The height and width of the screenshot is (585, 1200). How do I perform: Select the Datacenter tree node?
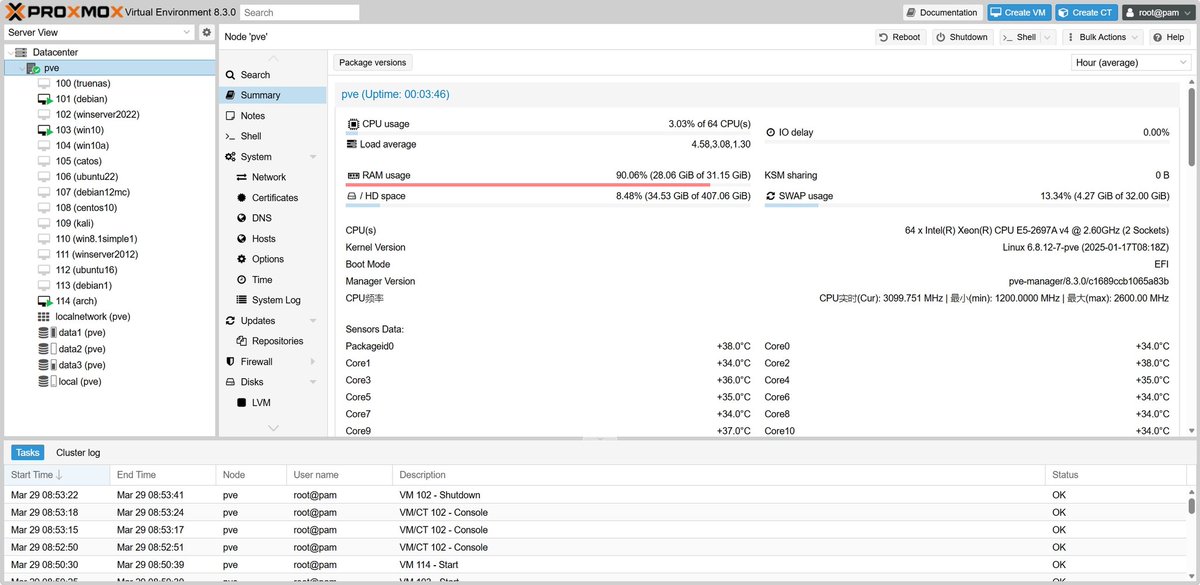tap(55, 52)
